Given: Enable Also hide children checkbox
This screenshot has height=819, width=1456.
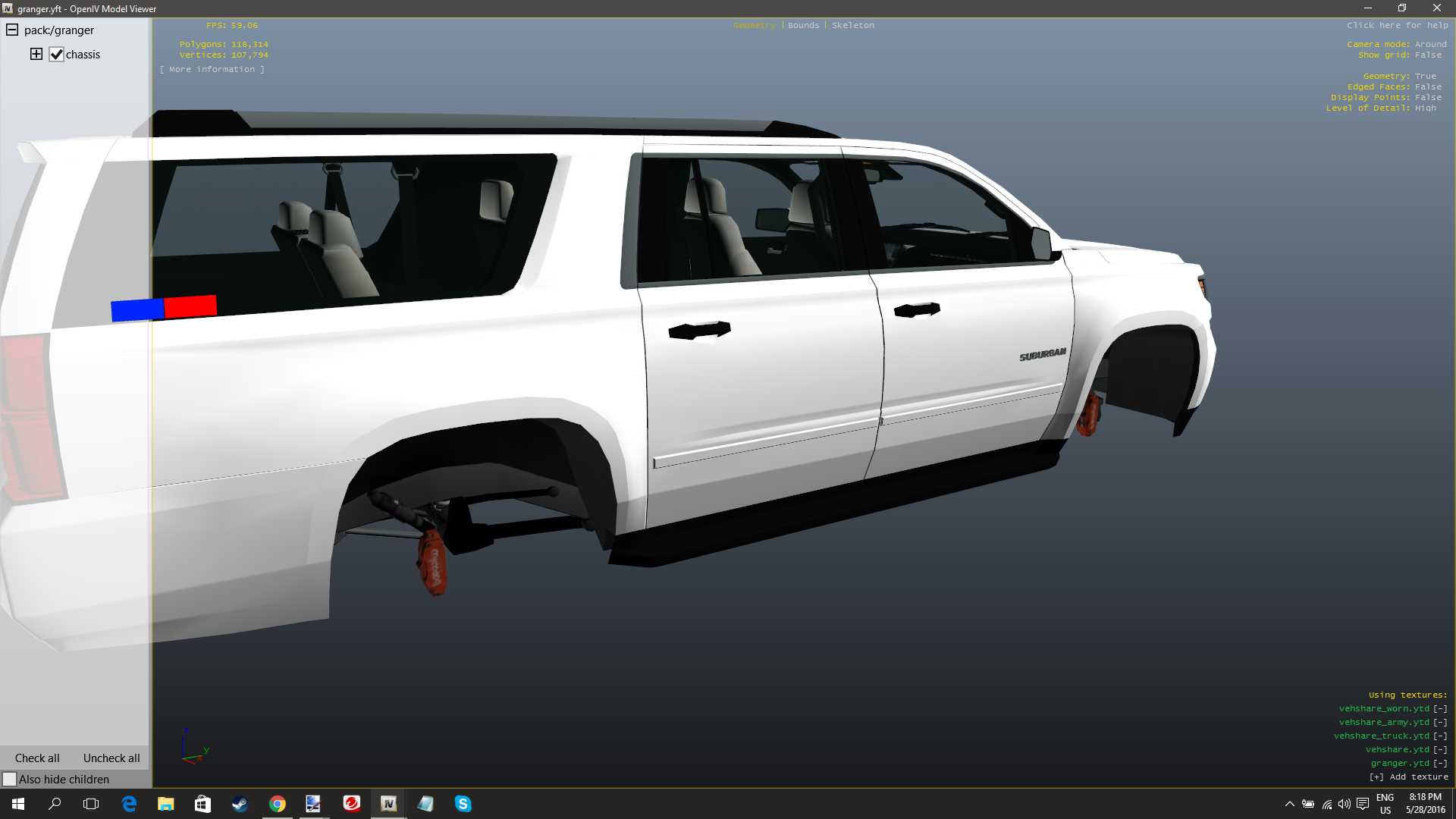Looking at the screenshot, I should [10, 779].
